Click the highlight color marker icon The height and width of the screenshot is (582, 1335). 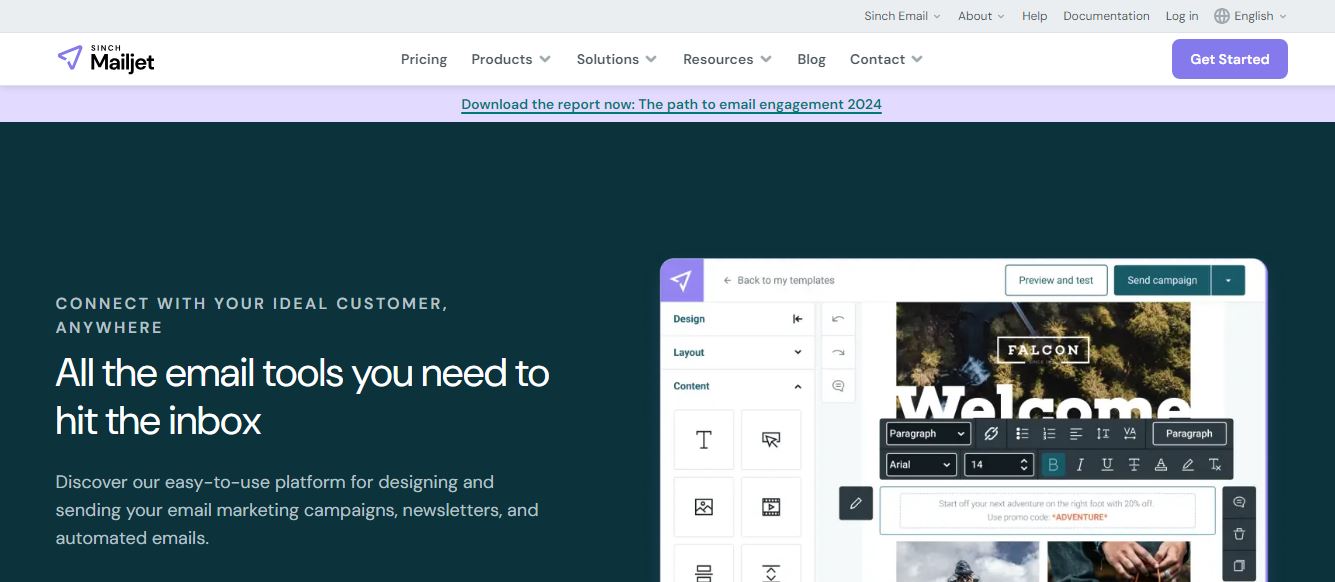(1188, 465)
